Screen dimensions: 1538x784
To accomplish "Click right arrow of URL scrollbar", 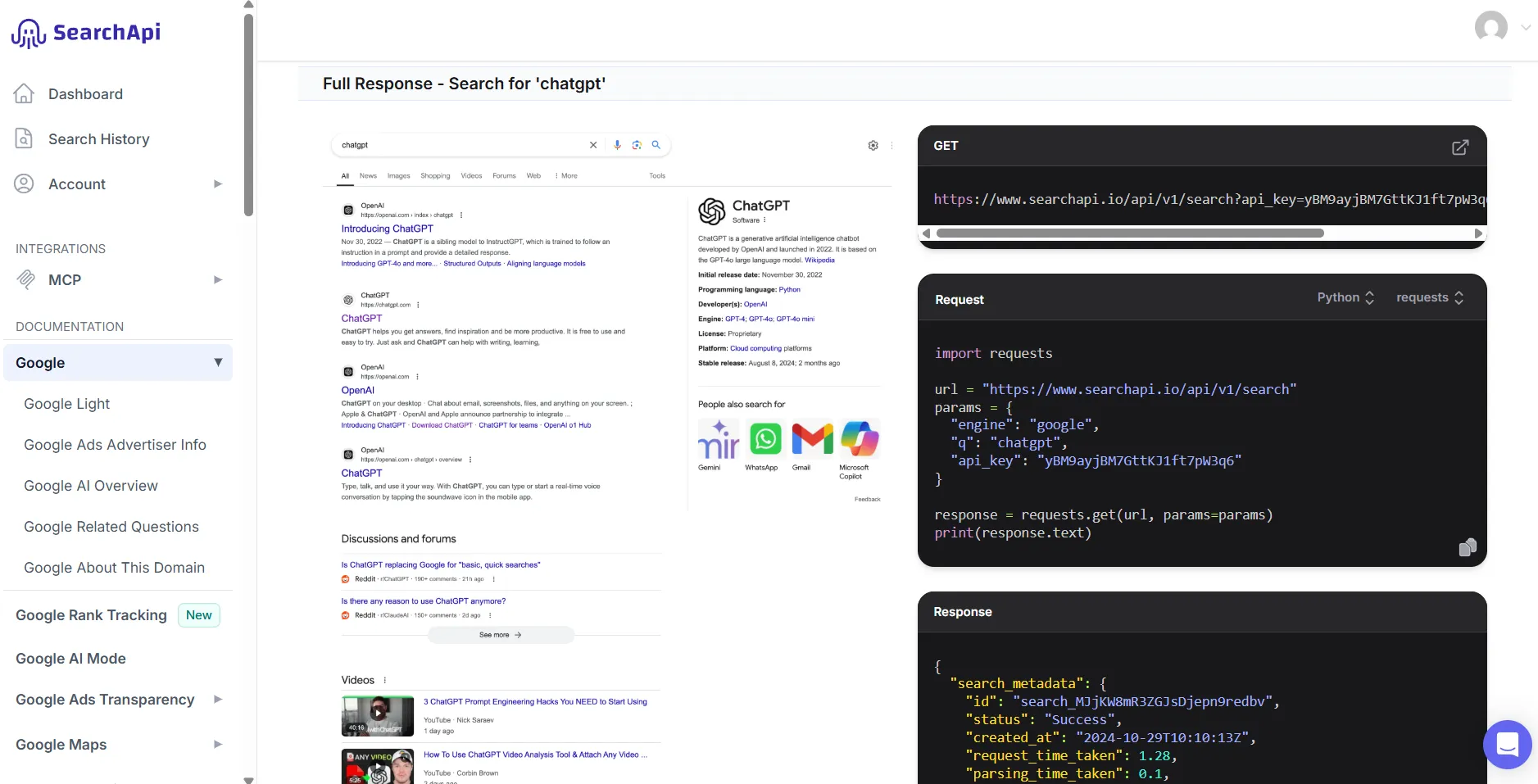I will pyautogui.click(x=1478, y=233).
